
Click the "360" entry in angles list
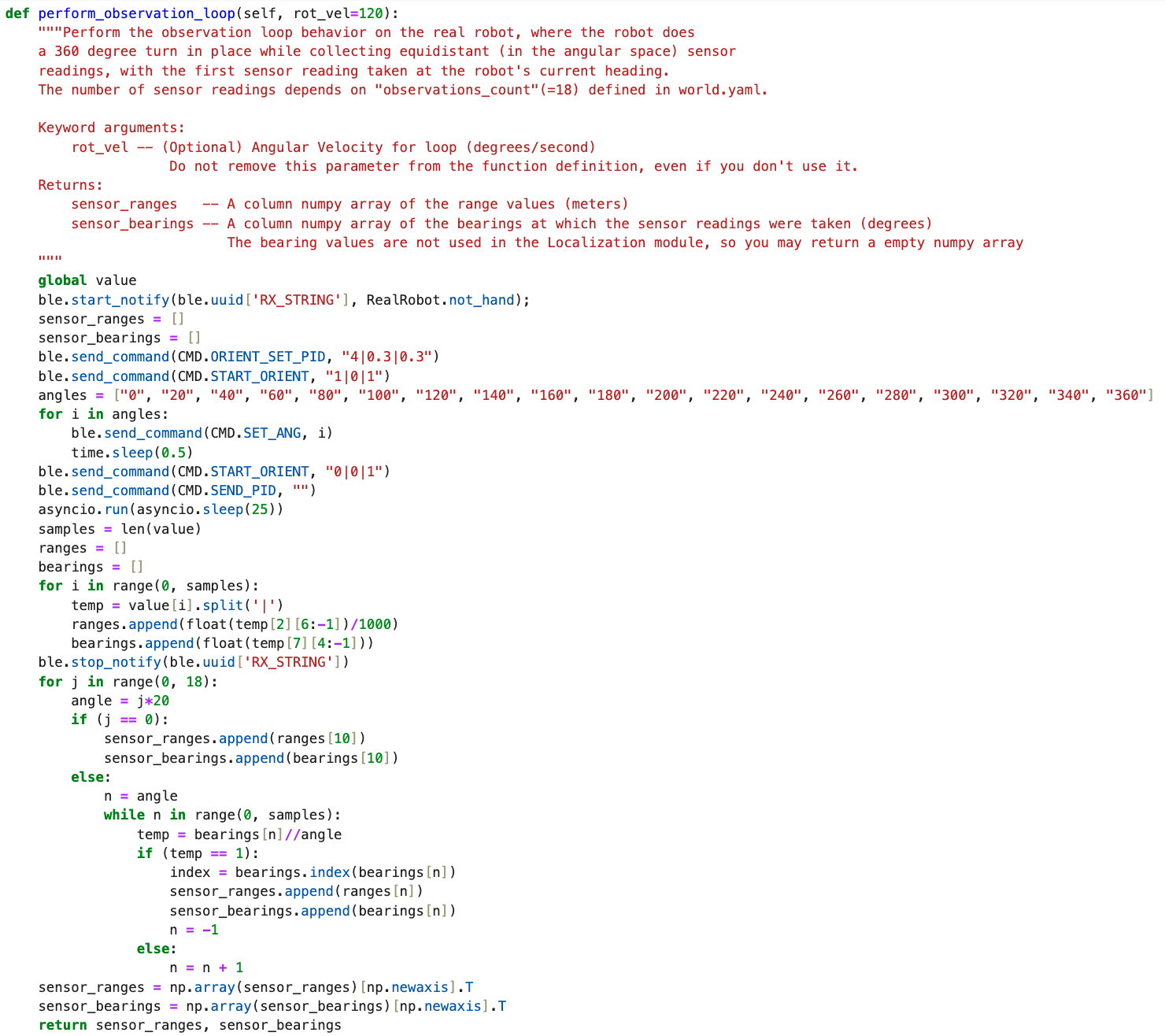point(1126,395)
